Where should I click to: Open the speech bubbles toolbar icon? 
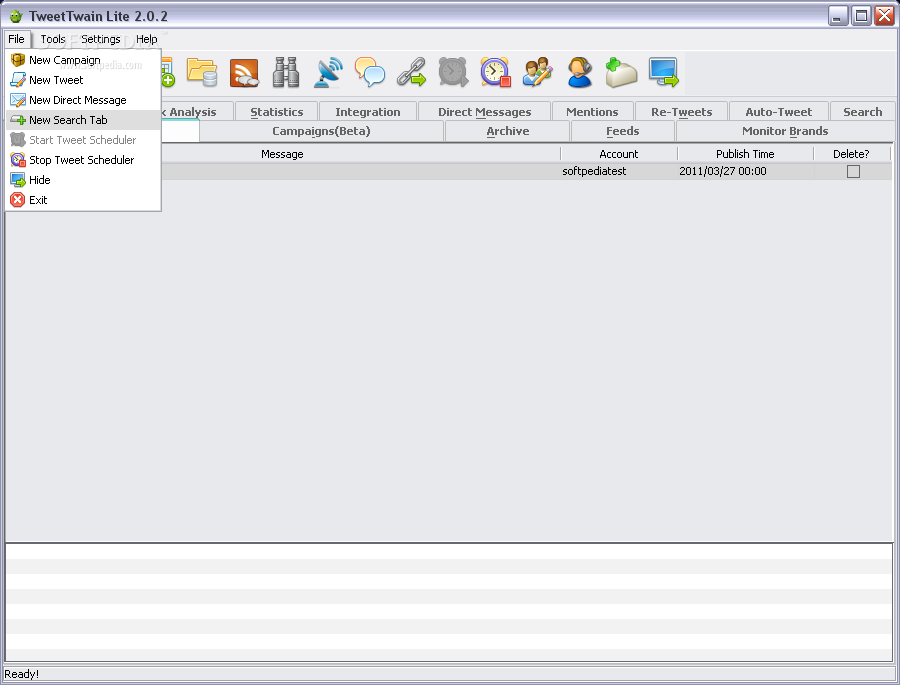point(370,72)
